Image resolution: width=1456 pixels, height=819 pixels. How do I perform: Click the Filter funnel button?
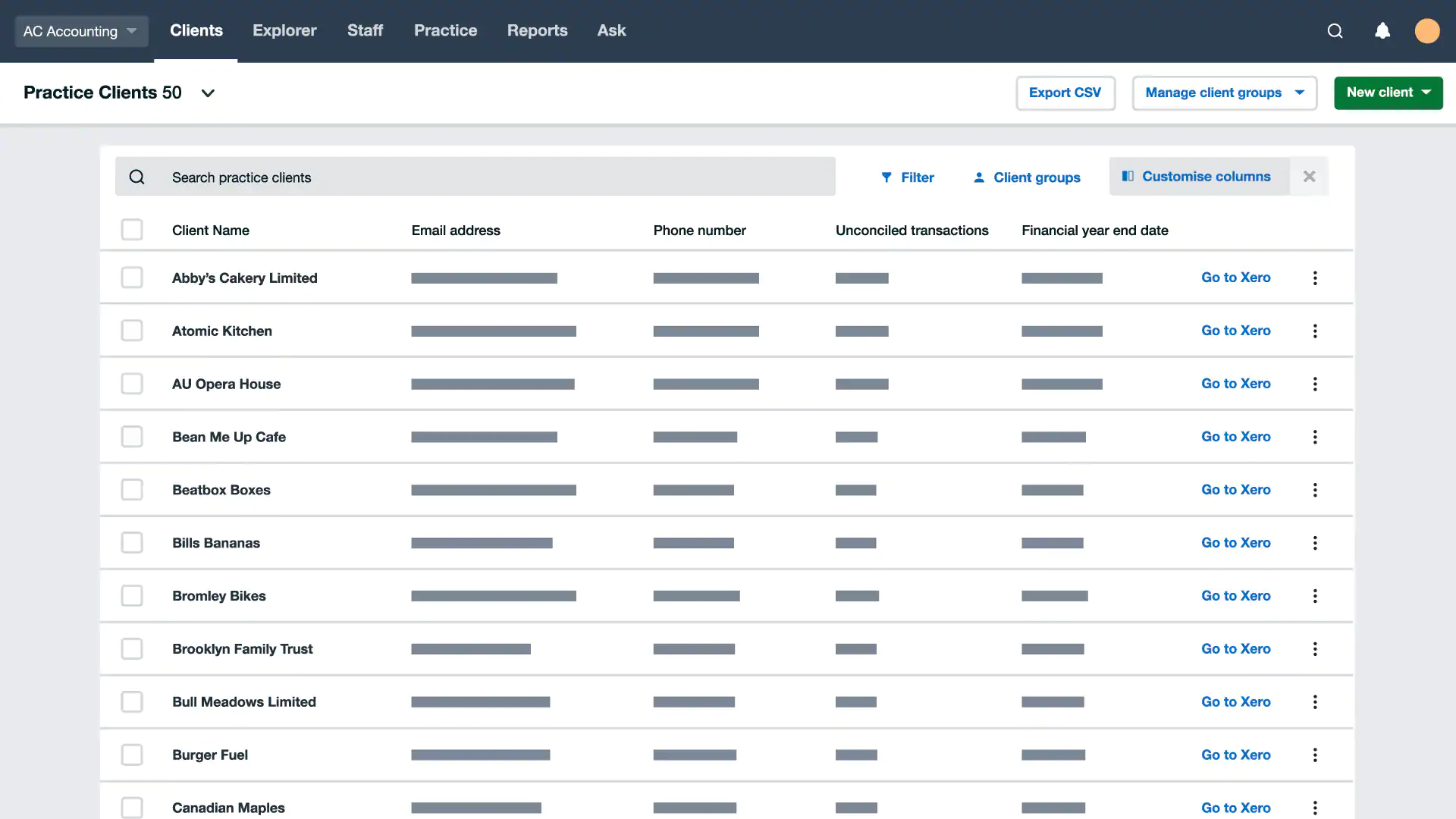click(x=907, y=177)
